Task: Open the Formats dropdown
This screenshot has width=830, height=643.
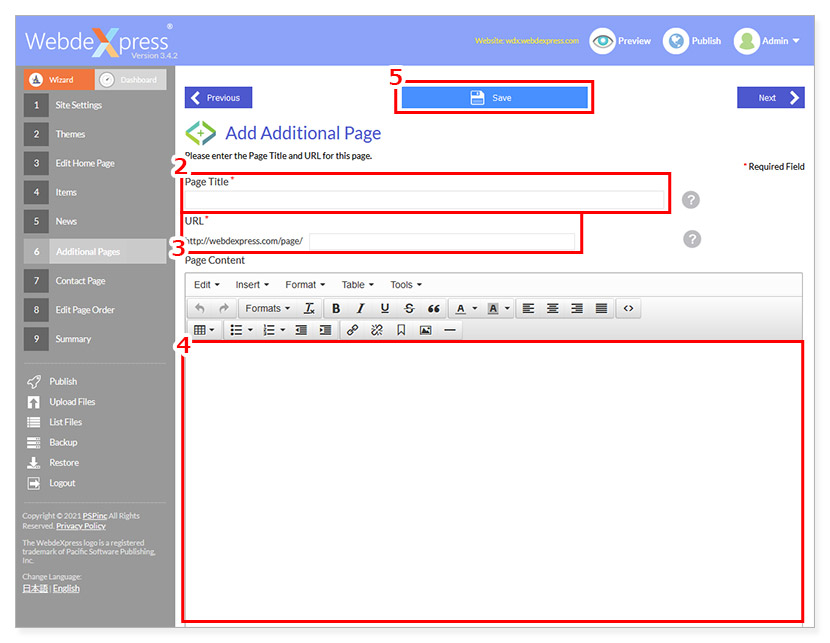Action: [x=267, y=309]
